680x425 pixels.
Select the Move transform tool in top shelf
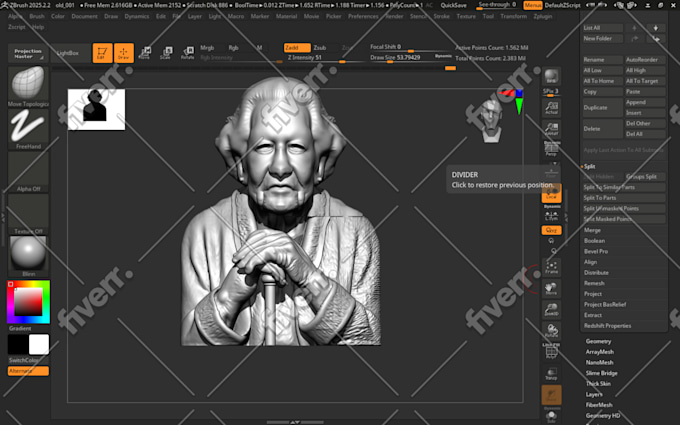click(x=144, y=53)
